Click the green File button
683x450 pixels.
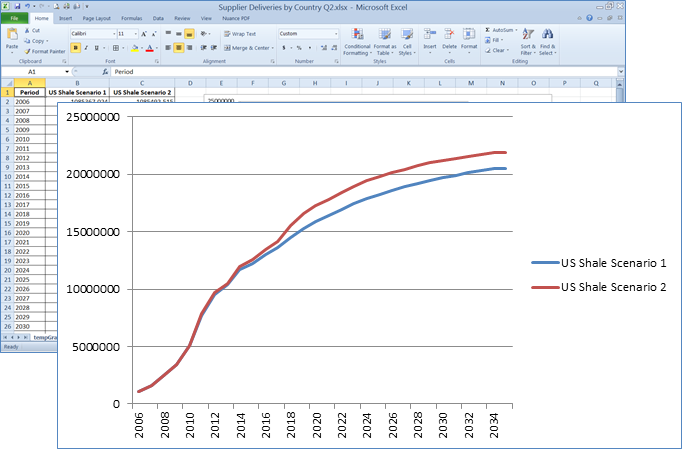click(15, 18)
